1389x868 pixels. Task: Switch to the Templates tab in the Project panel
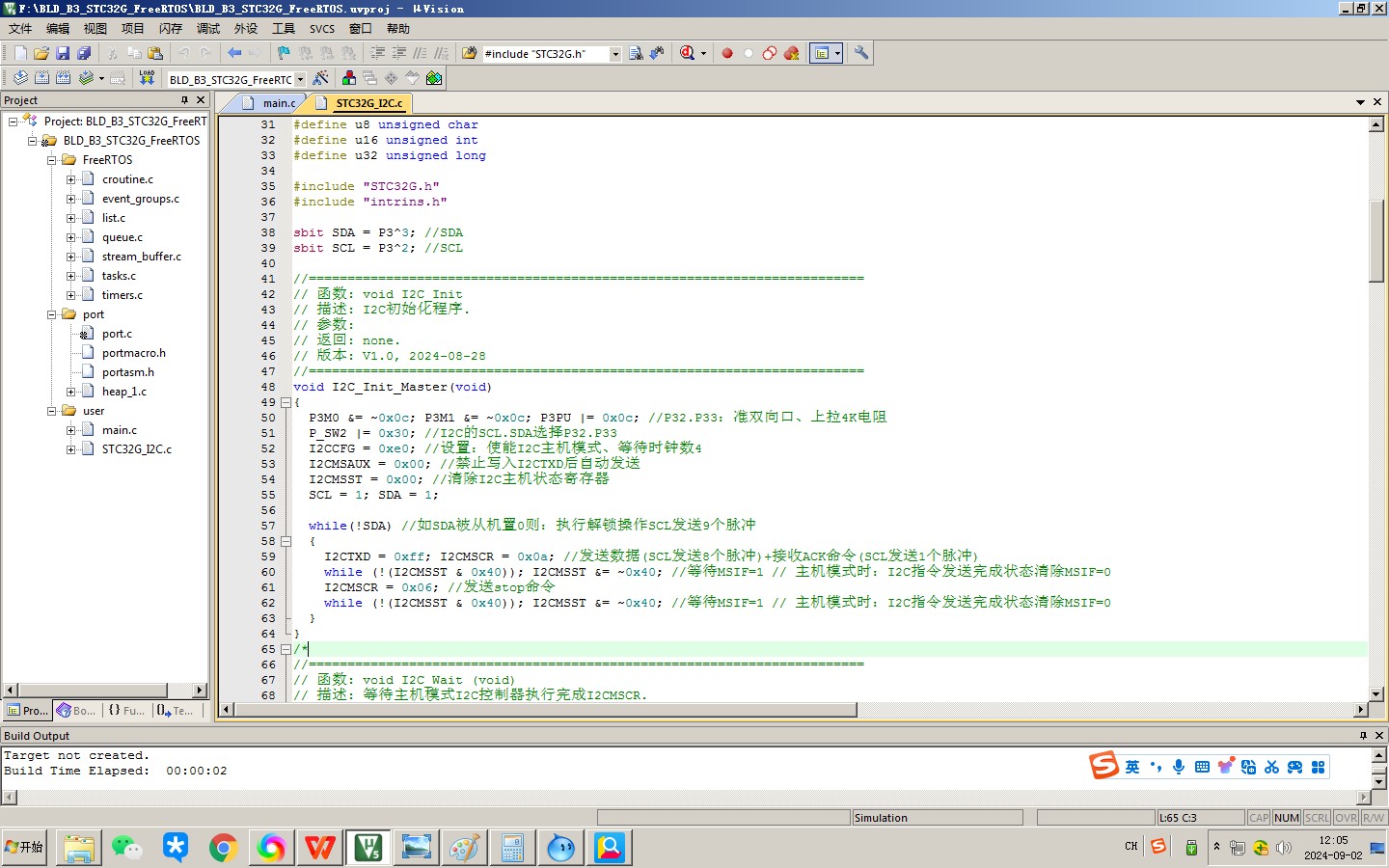pos(176,711)
